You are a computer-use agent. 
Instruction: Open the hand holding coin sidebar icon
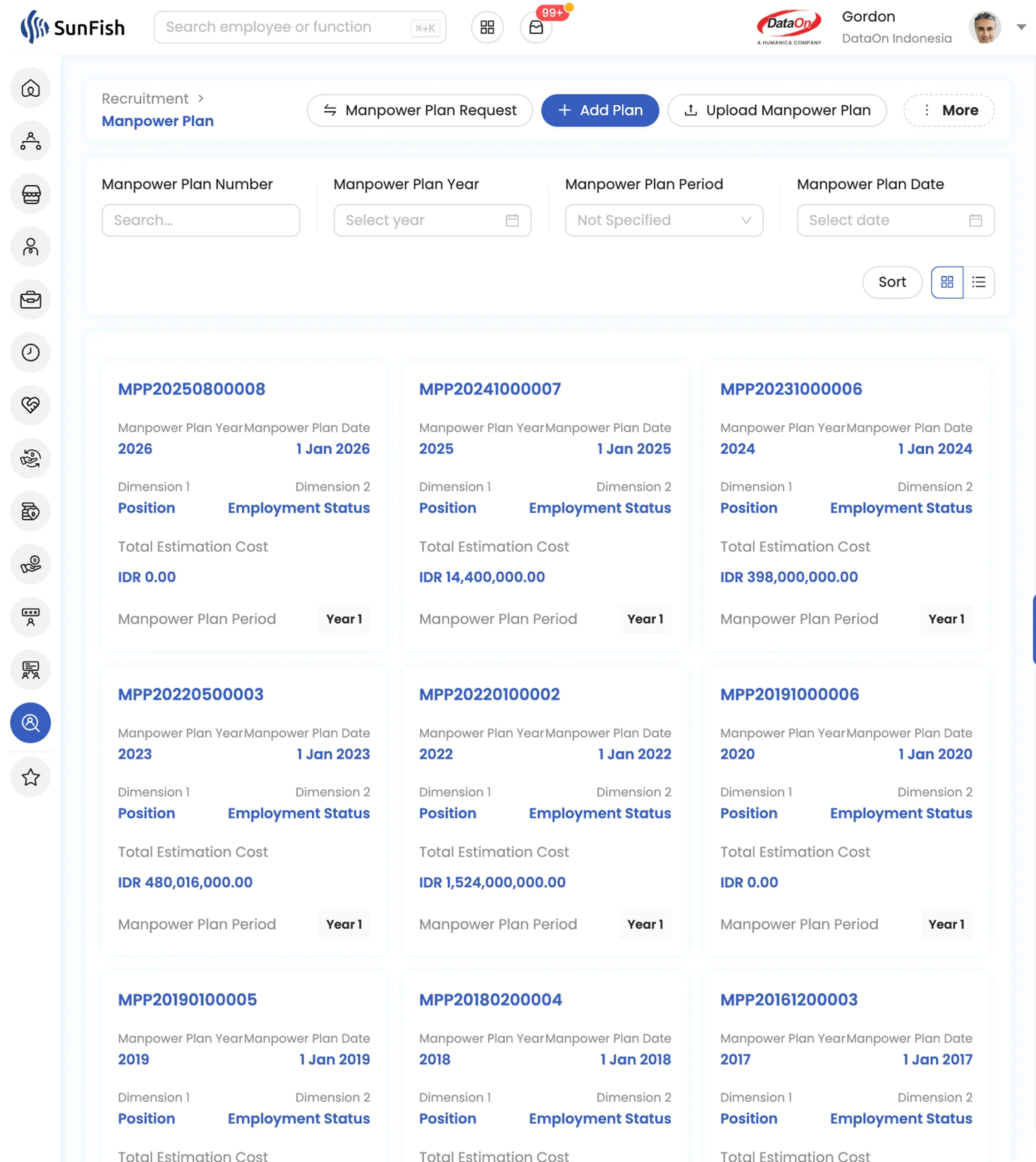(31, 564)
